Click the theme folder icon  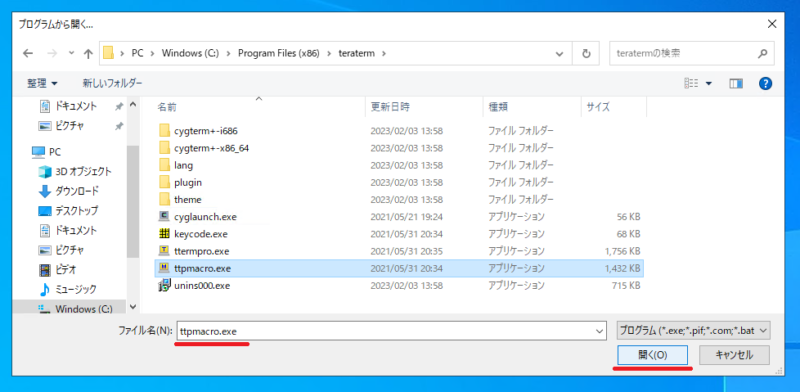[x=164, y=199]
